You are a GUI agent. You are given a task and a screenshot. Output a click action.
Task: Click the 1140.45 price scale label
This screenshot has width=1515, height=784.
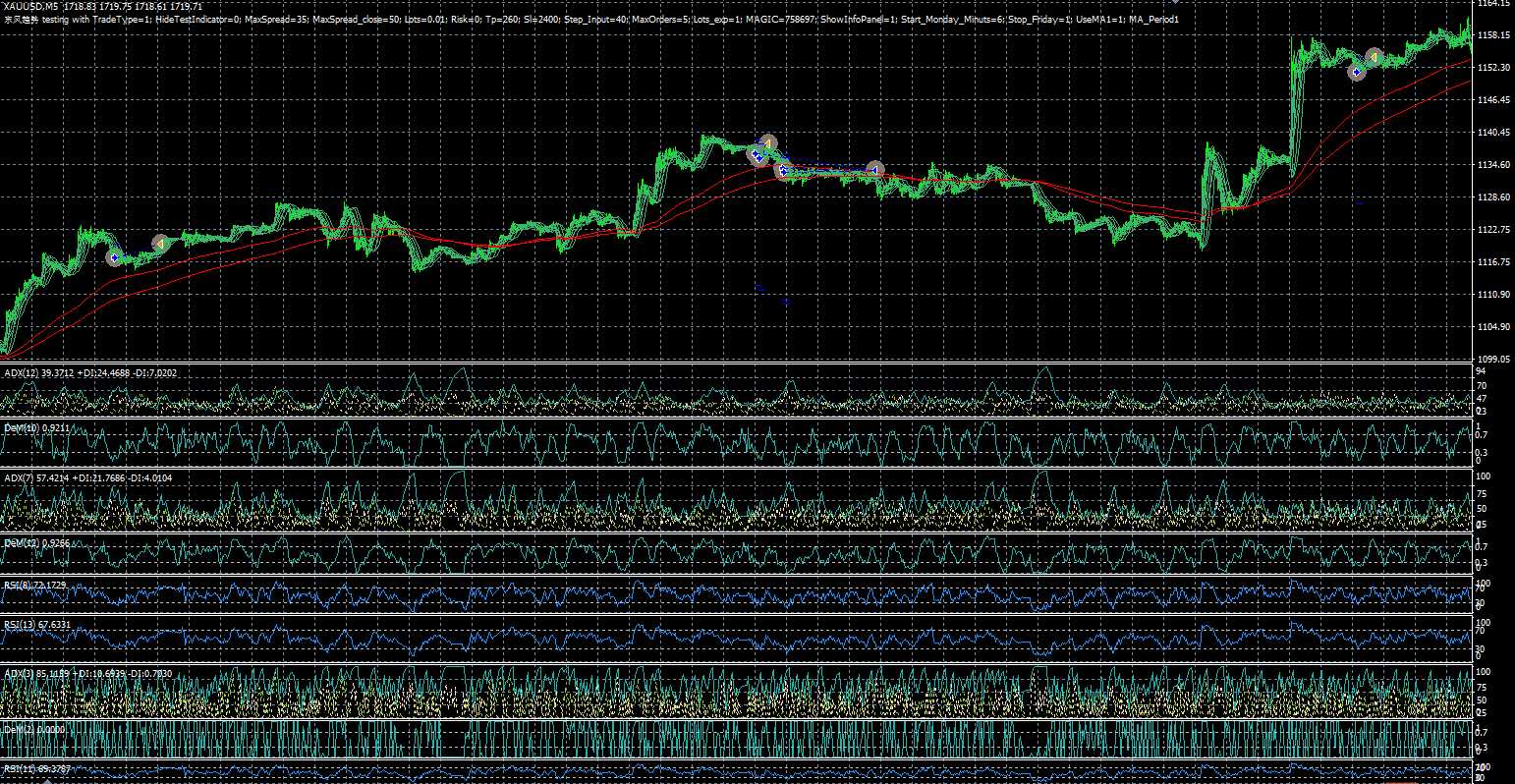click(x=1493, y=133)
